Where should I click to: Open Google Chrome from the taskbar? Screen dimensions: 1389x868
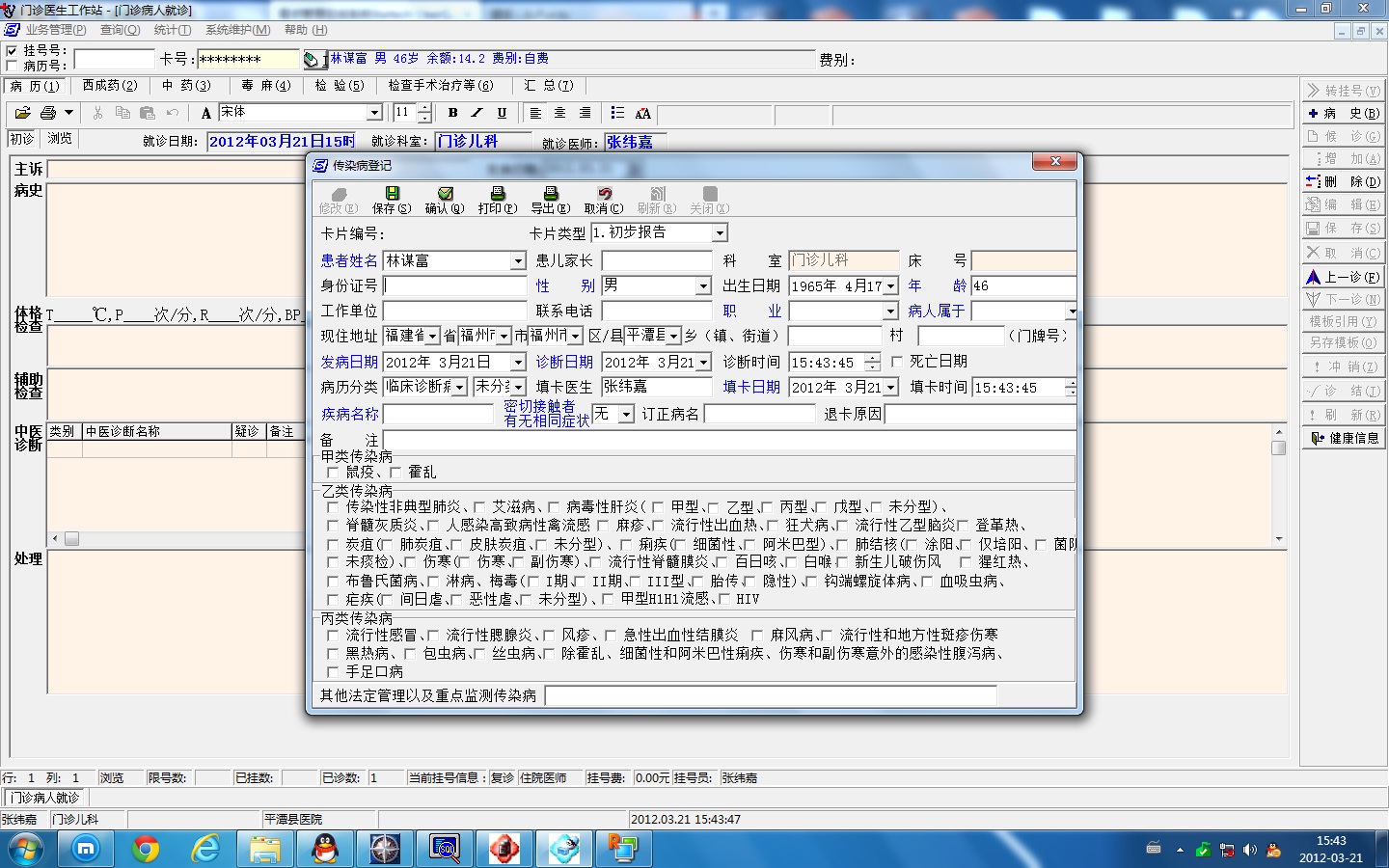(146, 849)
